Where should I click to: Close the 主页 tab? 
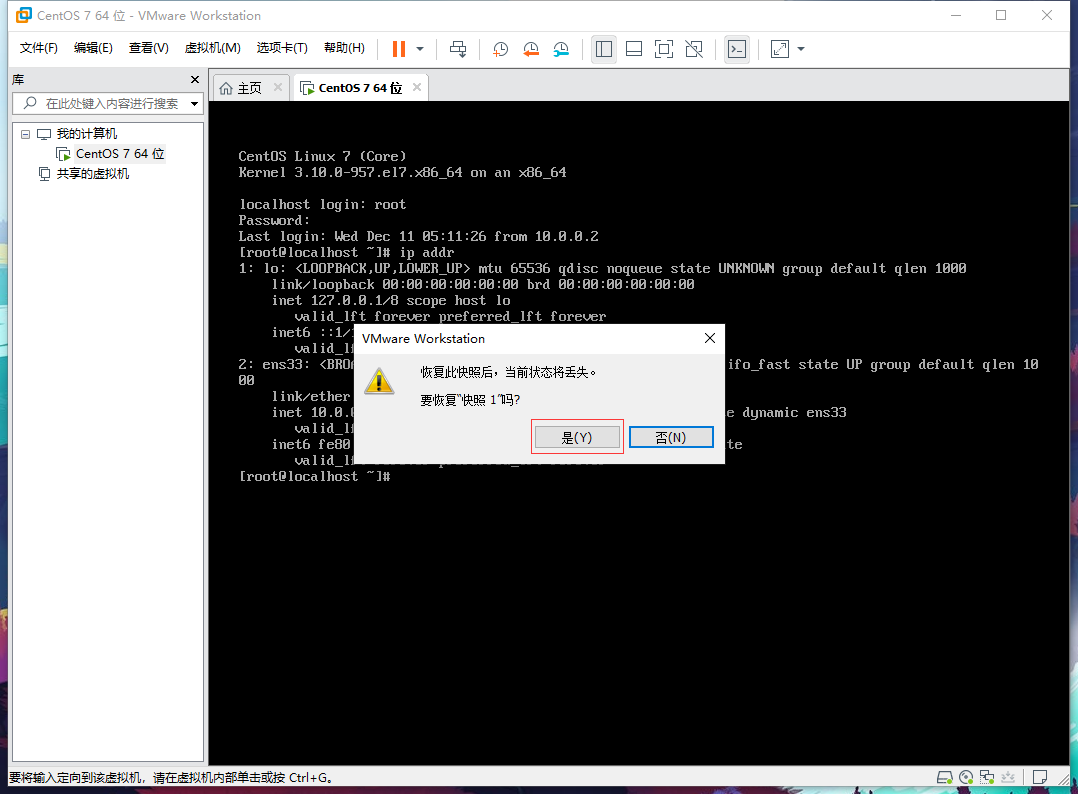tap(278, 87)
